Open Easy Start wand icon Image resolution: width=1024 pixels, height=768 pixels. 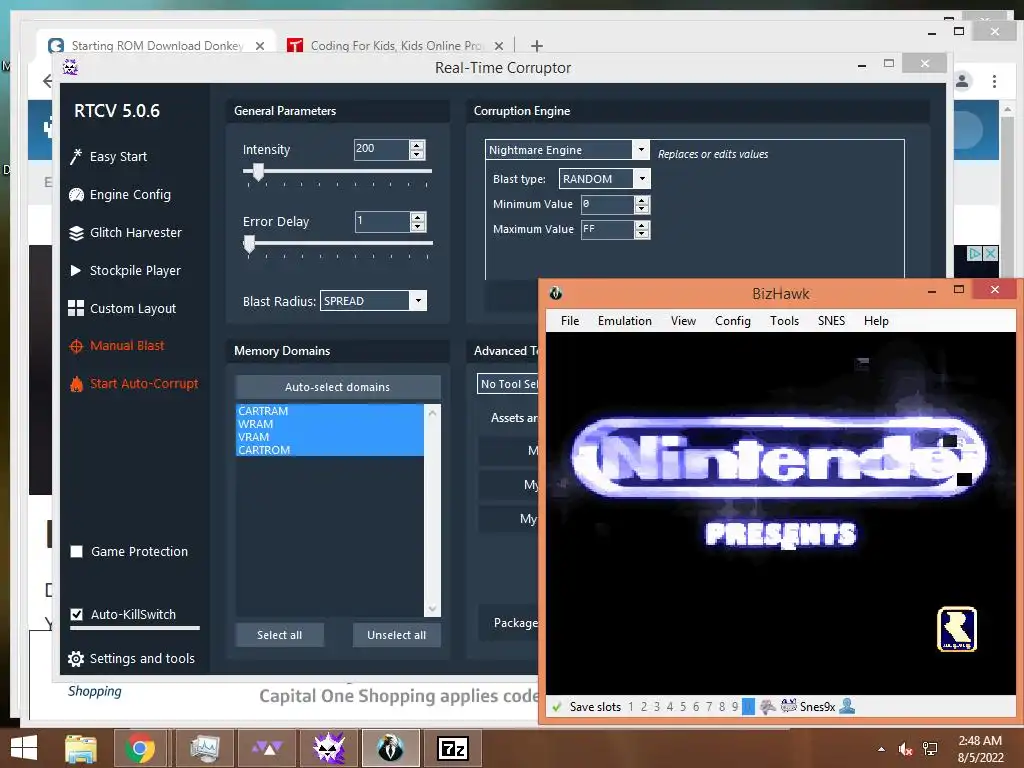76,157
